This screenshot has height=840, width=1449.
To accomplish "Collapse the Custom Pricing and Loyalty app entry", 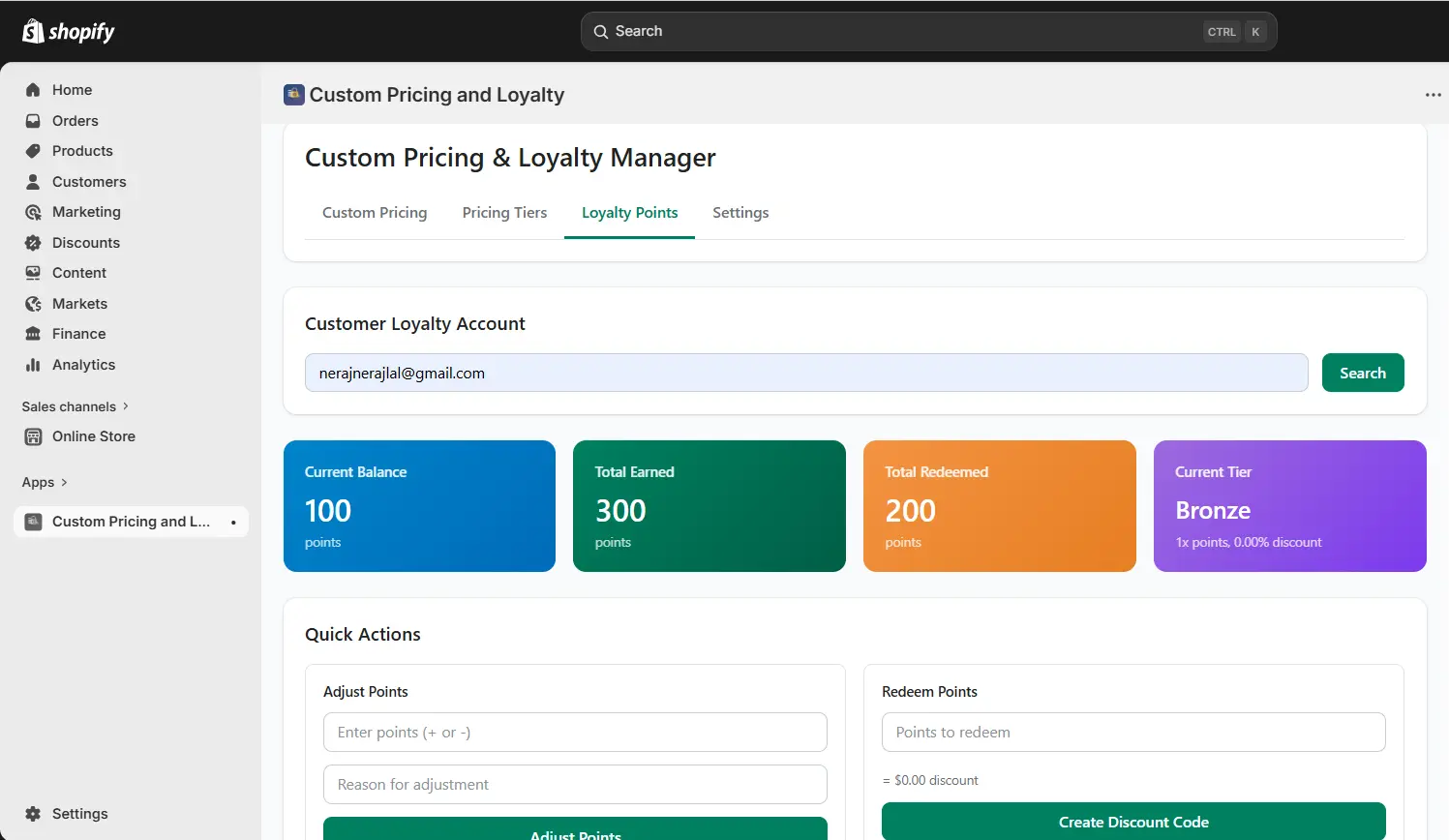I will (x=233, y=522).
